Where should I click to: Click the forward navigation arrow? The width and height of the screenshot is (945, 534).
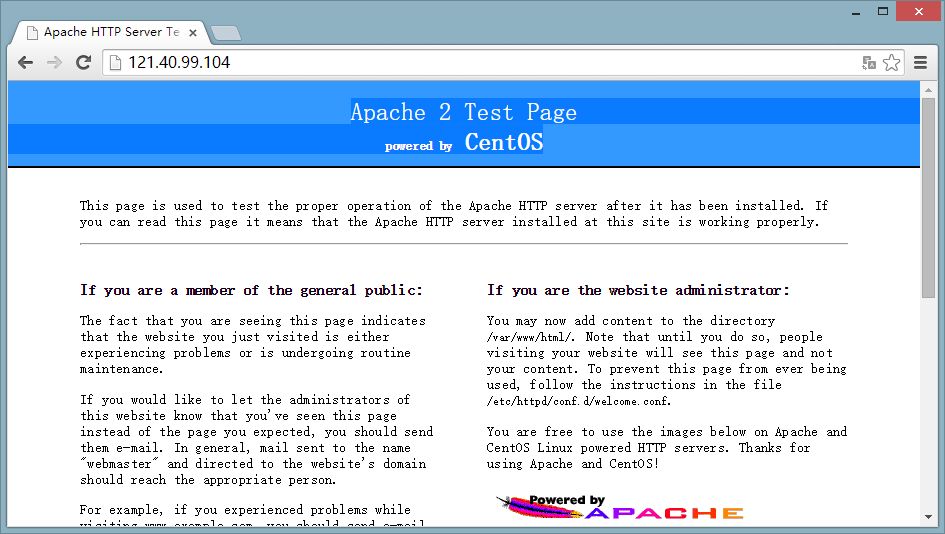[x=54, y=62]
